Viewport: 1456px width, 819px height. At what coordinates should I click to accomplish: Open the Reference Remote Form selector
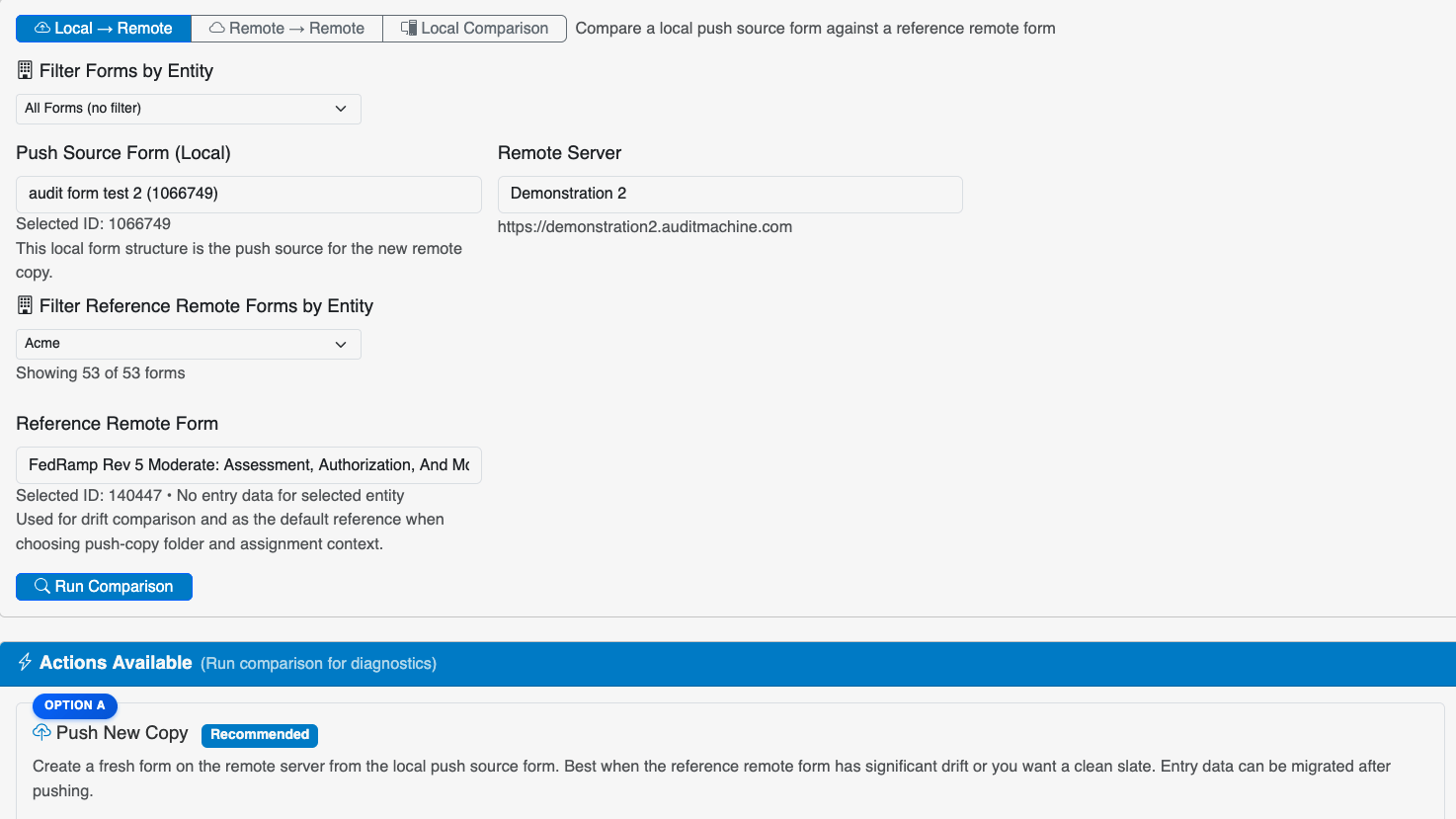(248, 465)
